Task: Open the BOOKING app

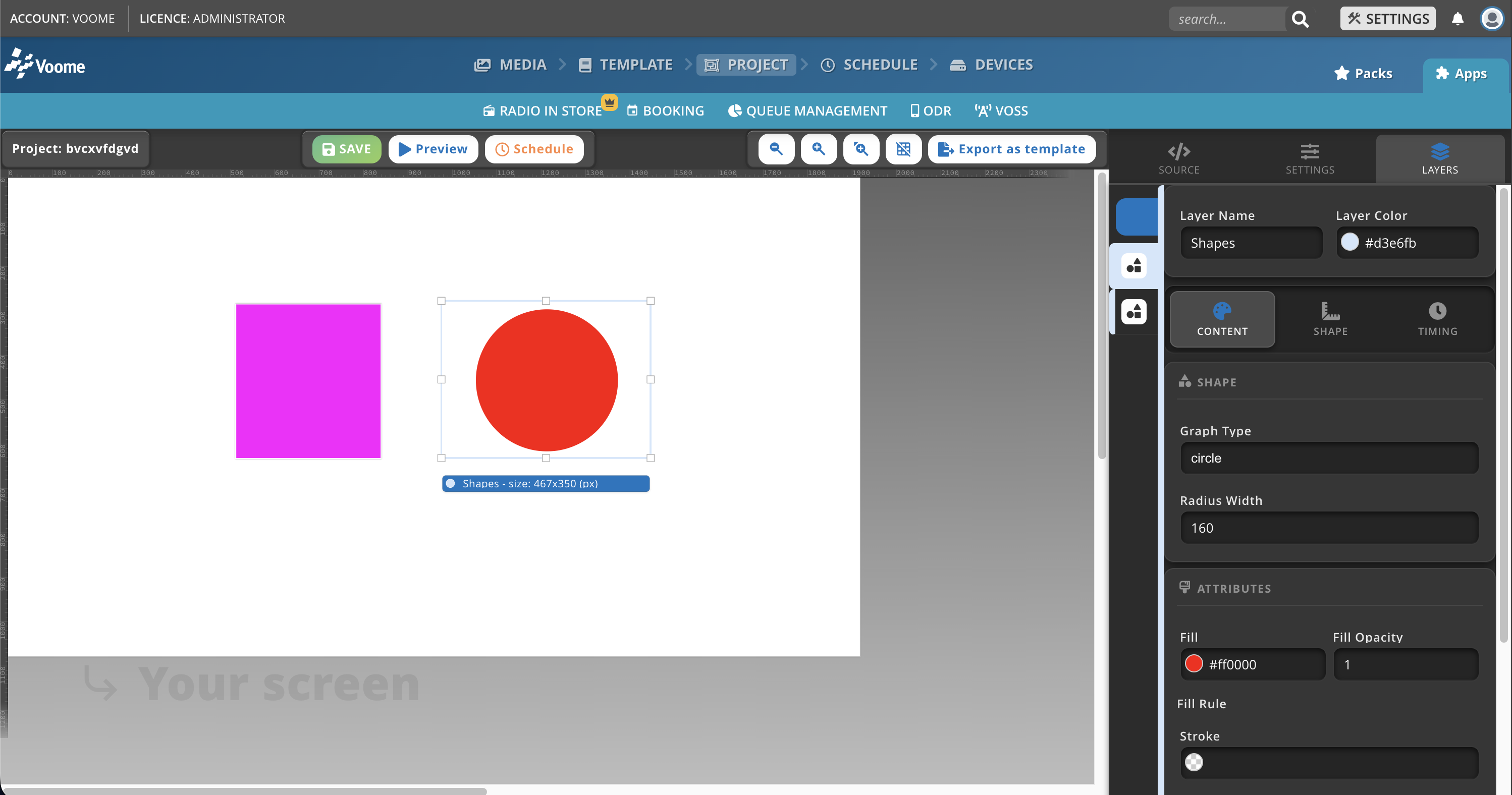Action: 665,110
